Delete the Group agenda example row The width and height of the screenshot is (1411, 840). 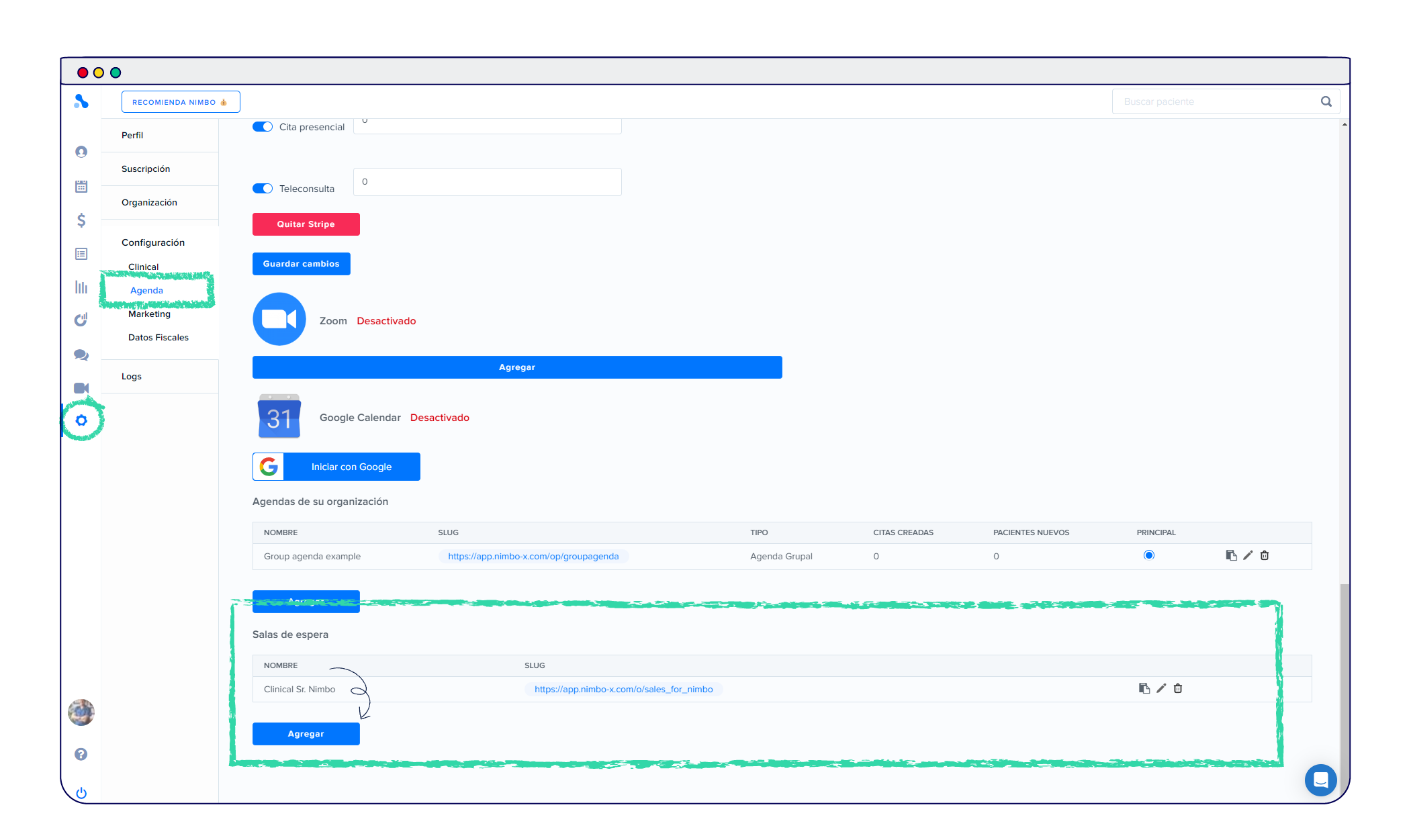point(1265,555)
